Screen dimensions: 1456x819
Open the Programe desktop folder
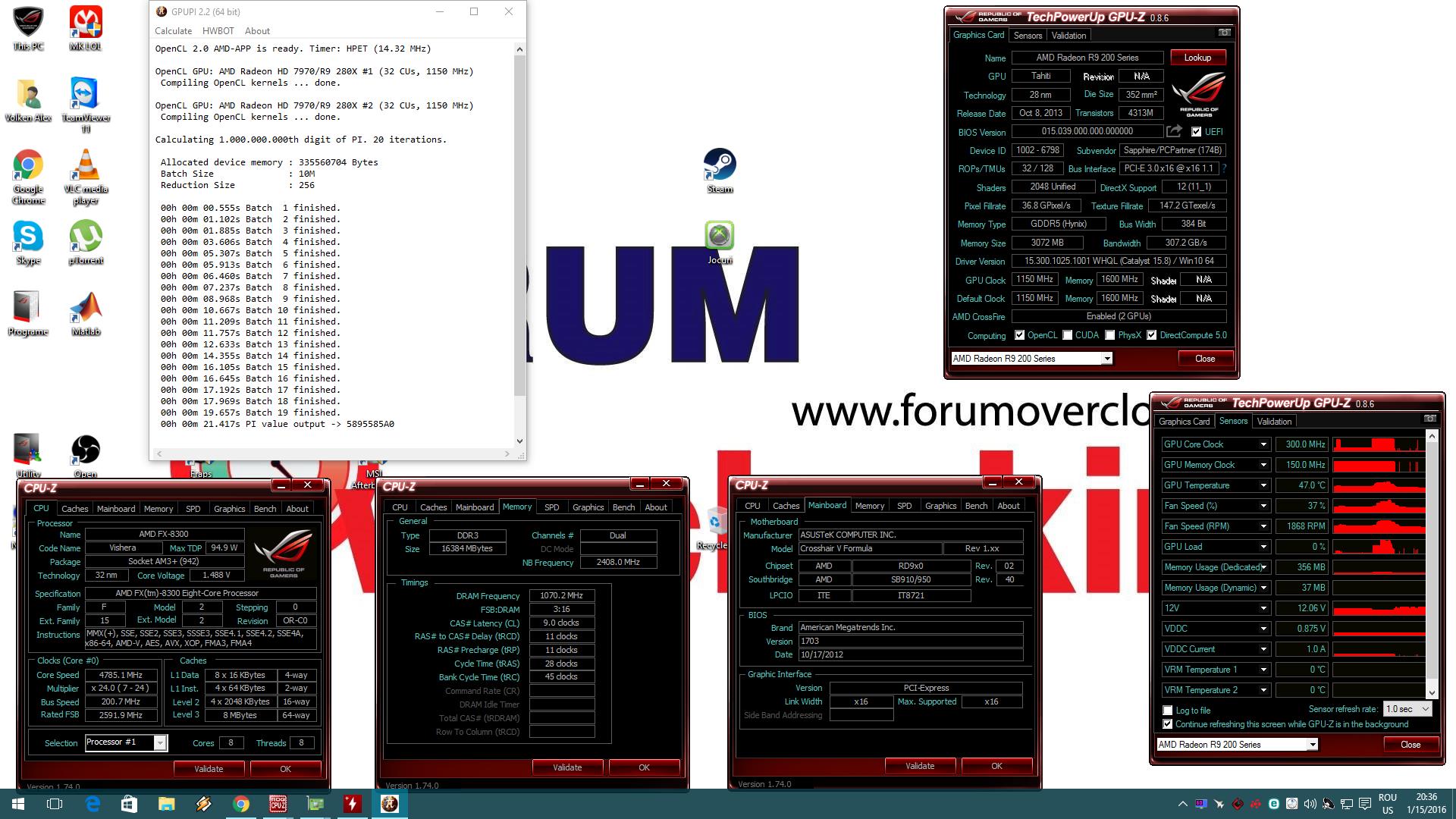point(28,314)
